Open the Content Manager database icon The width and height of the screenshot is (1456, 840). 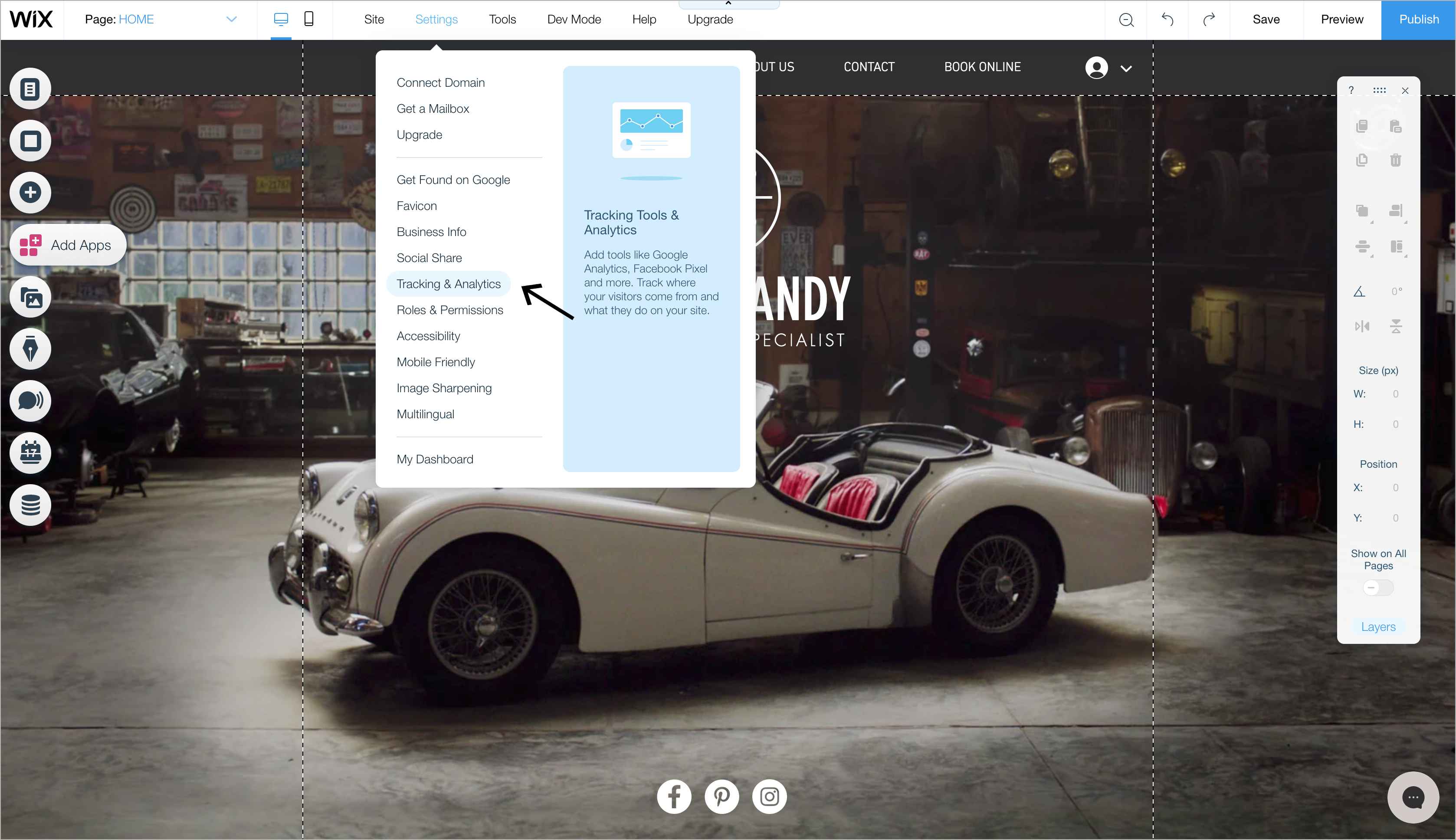(30, 505)
